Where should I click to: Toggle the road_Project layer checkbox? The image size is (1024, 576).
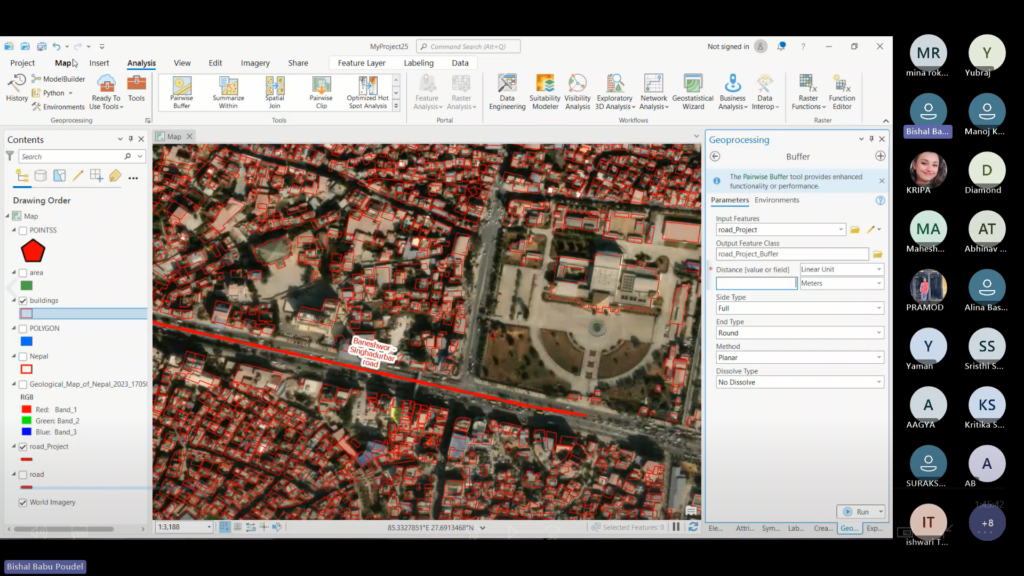[23, 447]
